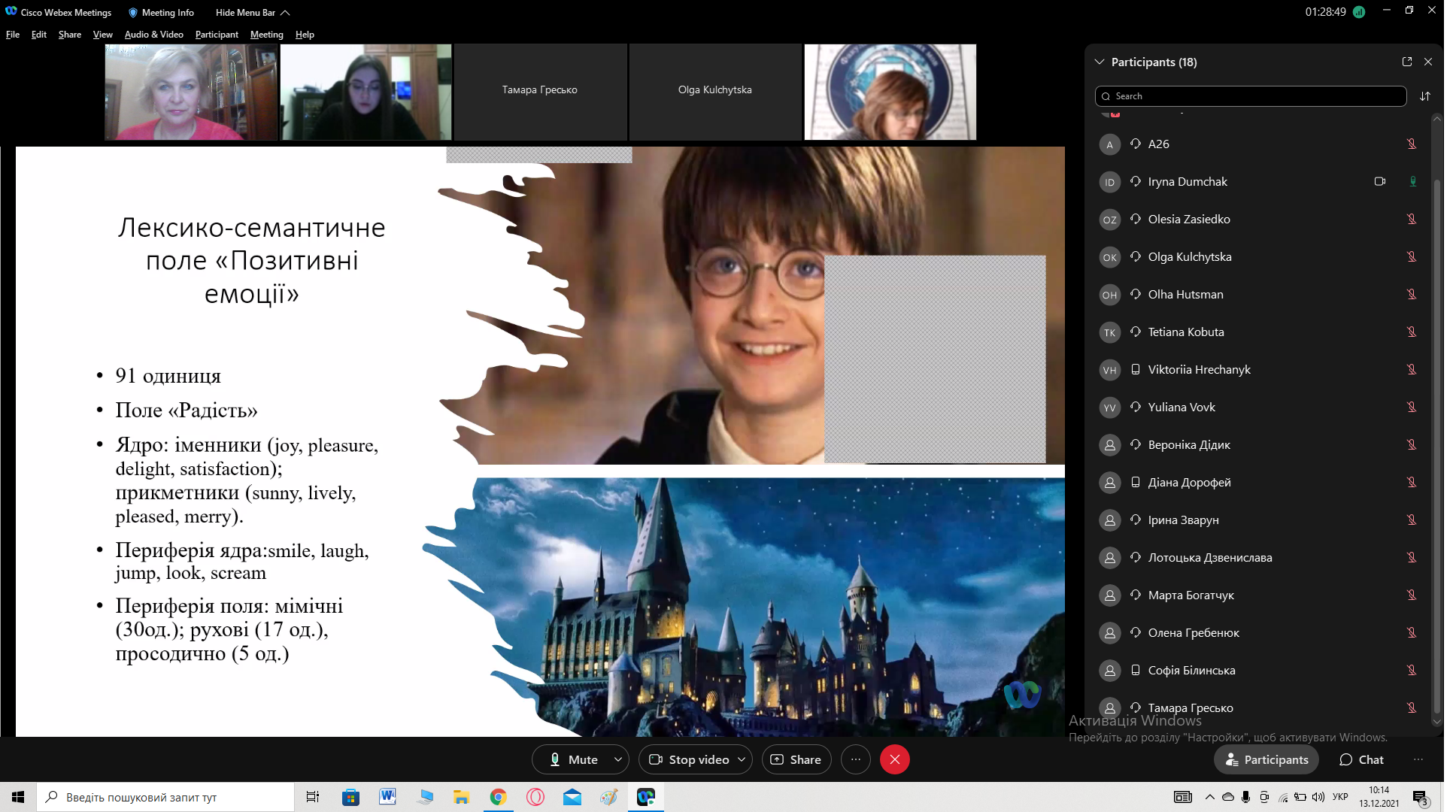1456x812 pixels.
Task: Toggle the Participants panel button
Action: 1266,759
